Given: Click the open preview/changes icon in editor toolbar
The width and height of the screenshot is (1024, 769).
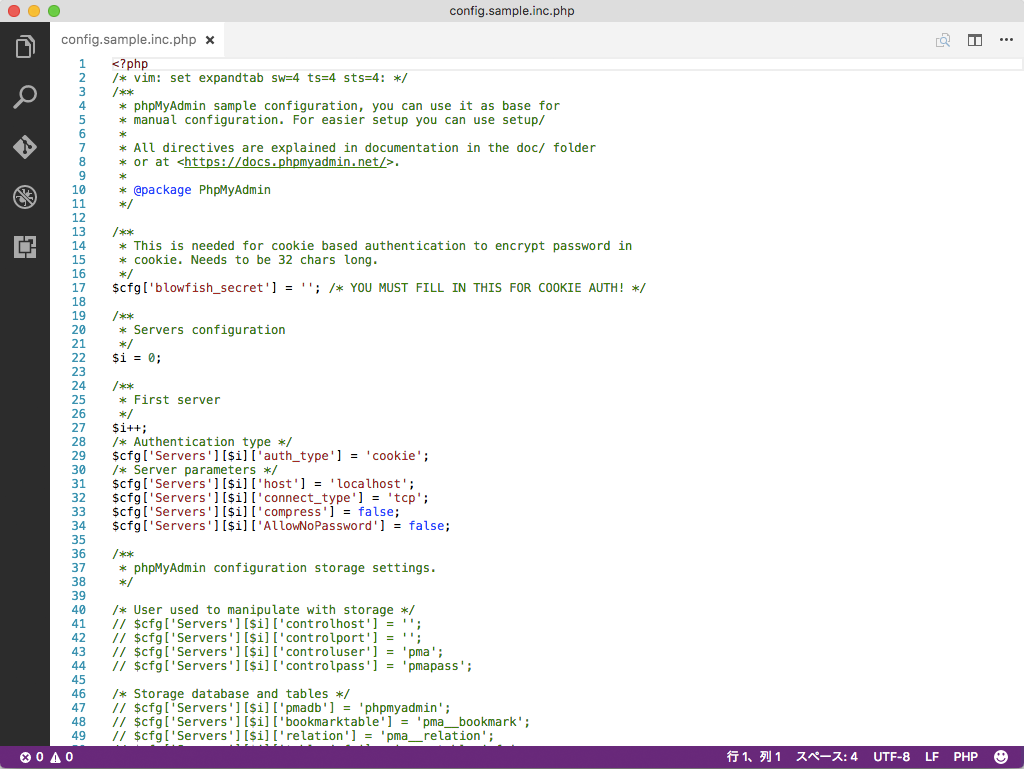Looking at the screenshot, I should [x=942, y=40].
